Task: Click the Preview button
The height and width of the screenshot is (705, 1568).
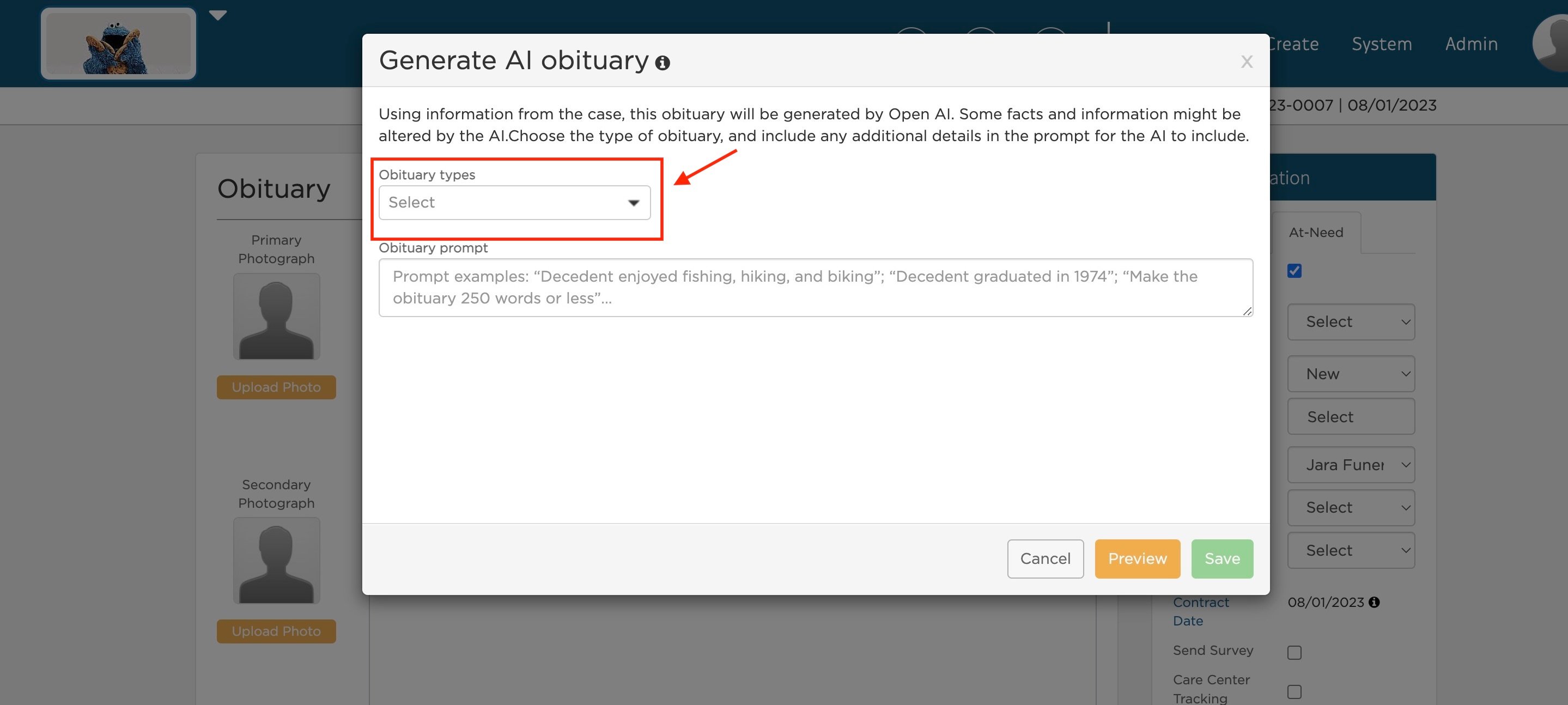Action: (1137, 558)
